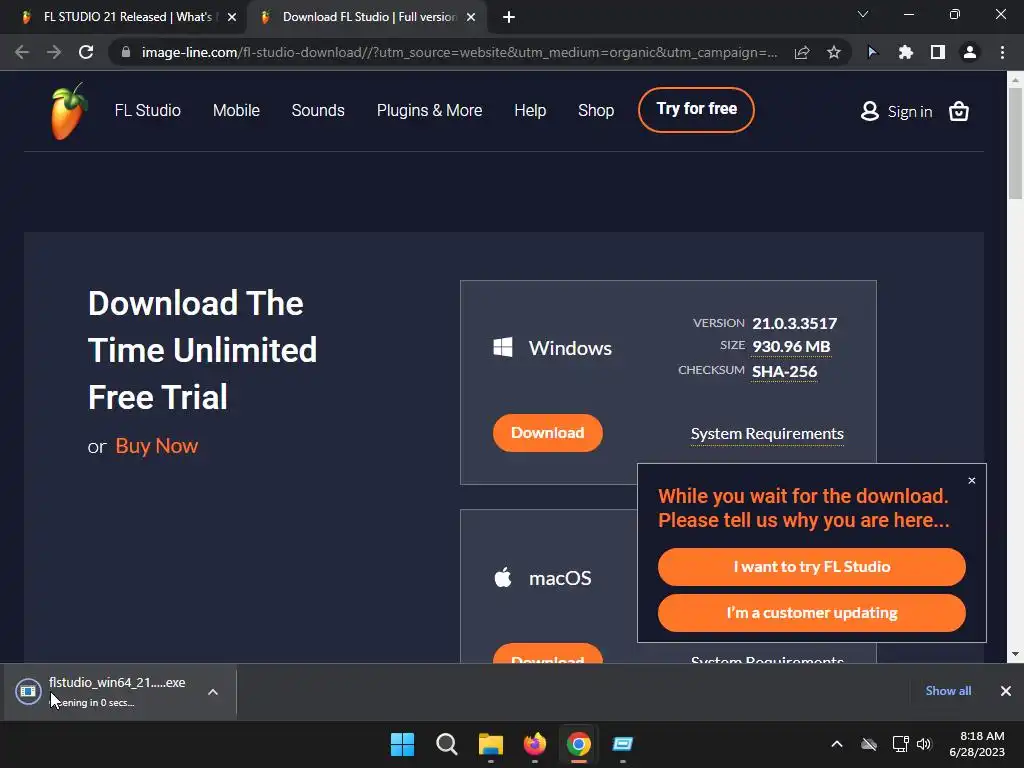Open File Explorer from the taskbar

click(x=490, y=744)
